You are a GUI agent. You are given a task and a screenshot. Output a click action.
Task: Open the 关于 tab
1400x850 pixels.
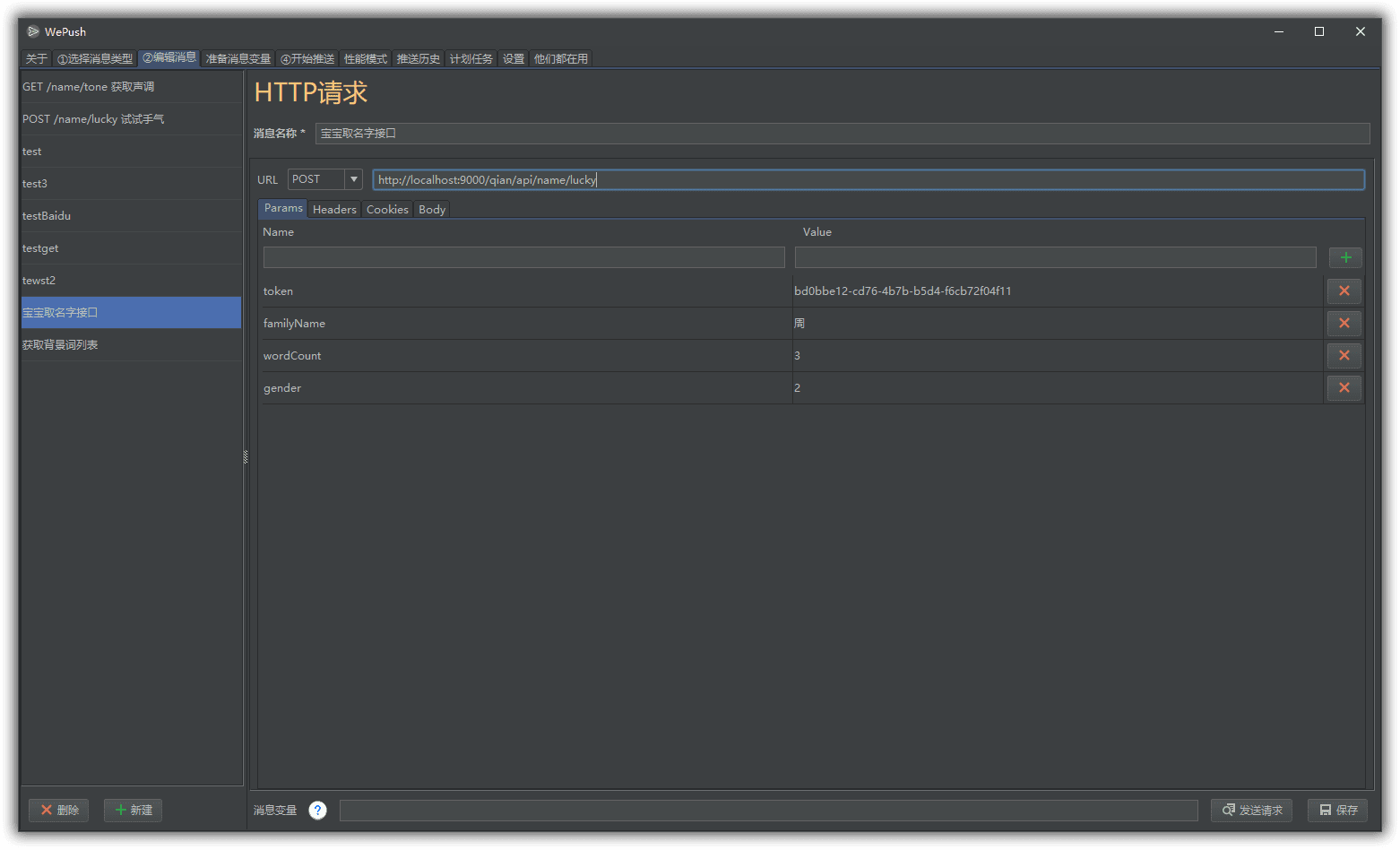point(37,58)
